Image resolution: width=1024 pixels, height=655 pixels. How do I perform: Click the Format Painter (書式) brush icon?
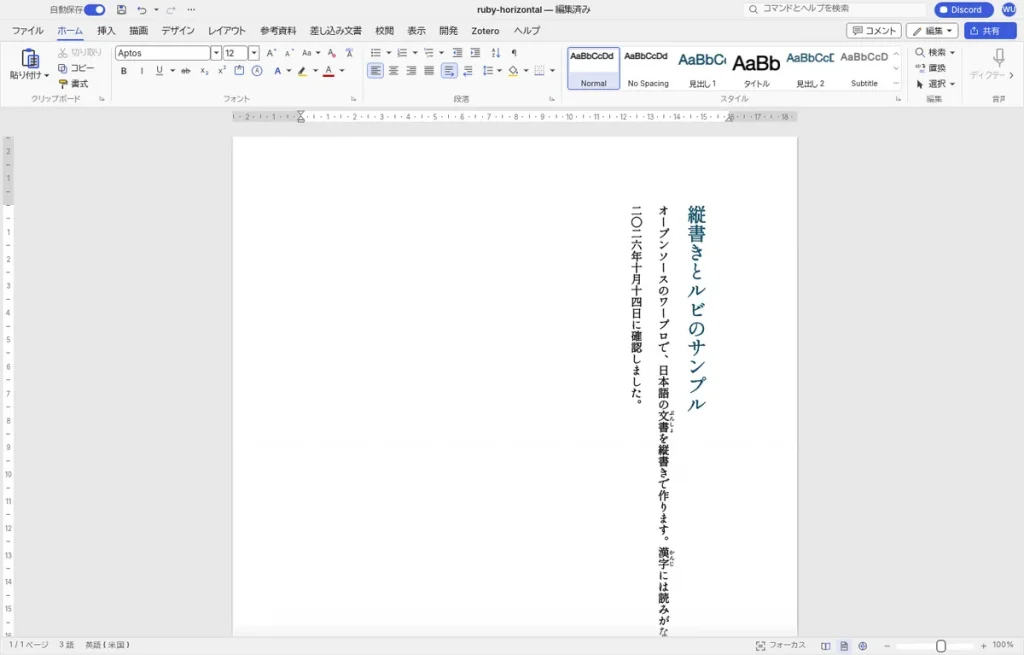click(x=63, y=84)
